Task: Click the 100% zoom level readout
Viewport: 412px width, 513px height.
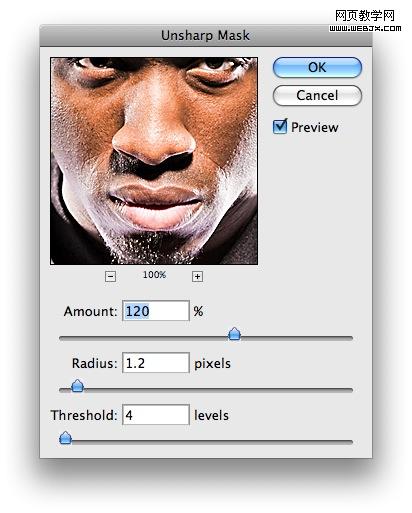Action: tap(154, 275)
